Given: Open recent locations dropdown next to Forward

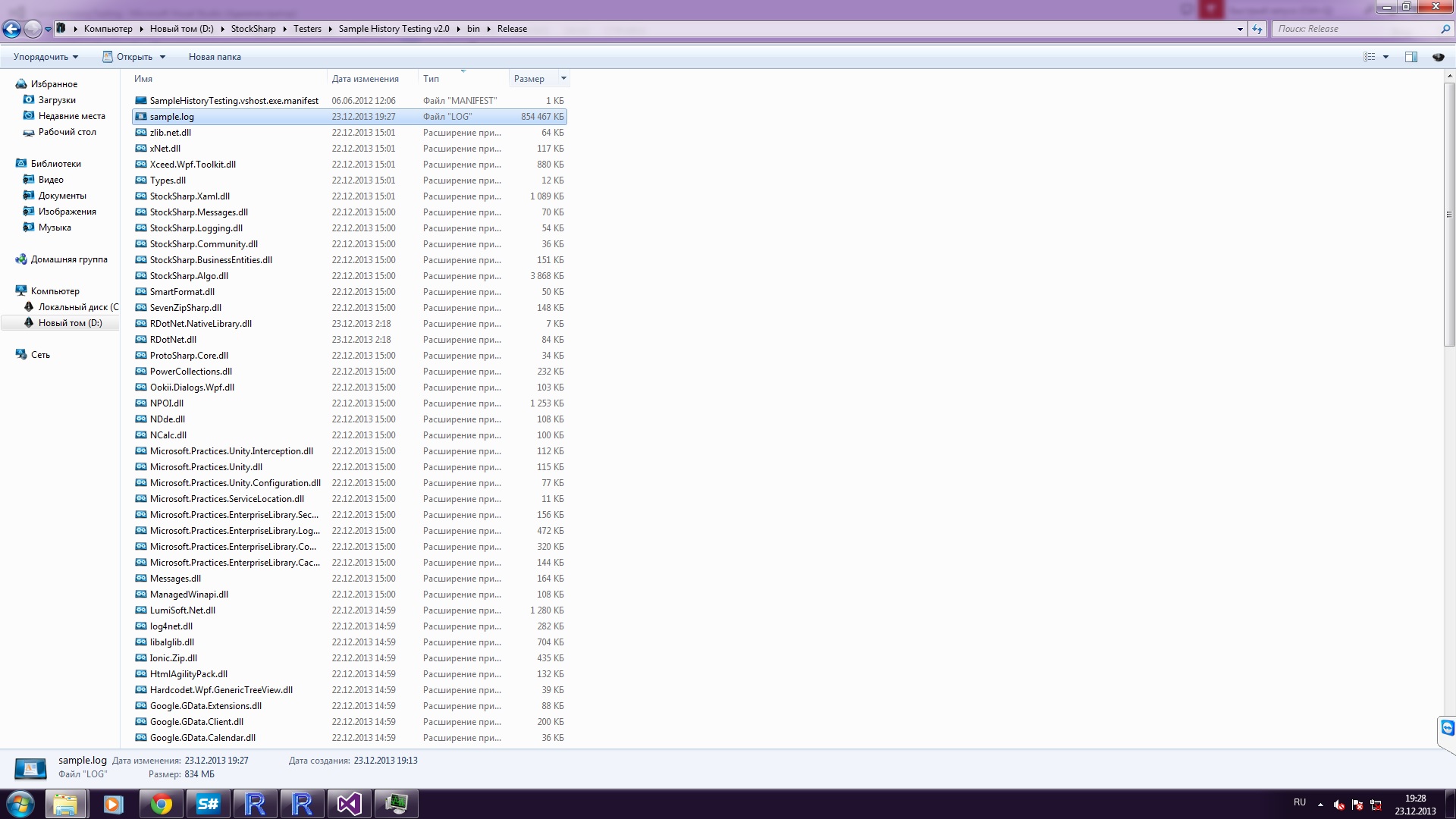Looking at the screenshot, I should point(48,30).
